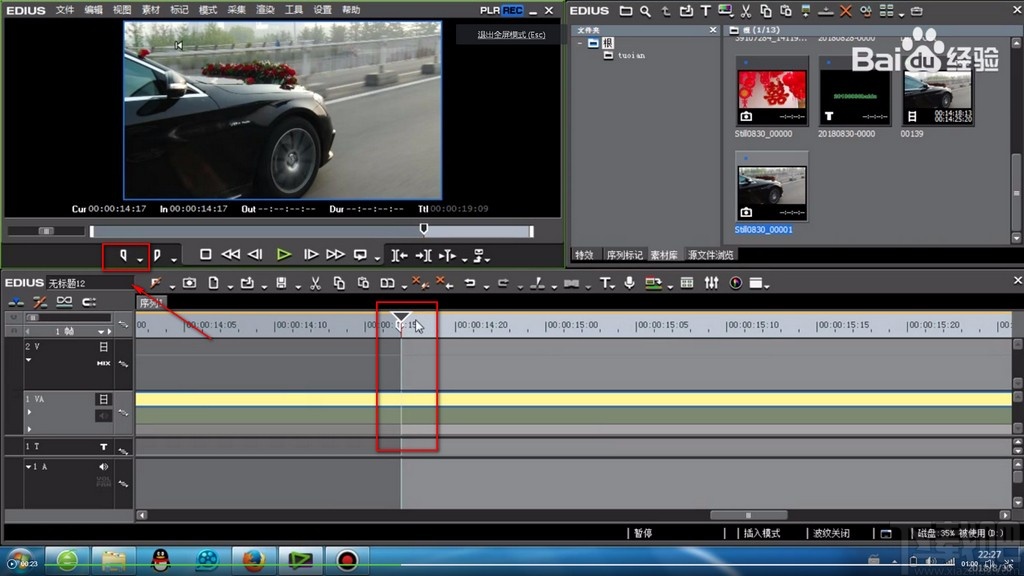Click the add title T icon in bin
Viewport: 1024px width, 576px height.
point(705,11)
